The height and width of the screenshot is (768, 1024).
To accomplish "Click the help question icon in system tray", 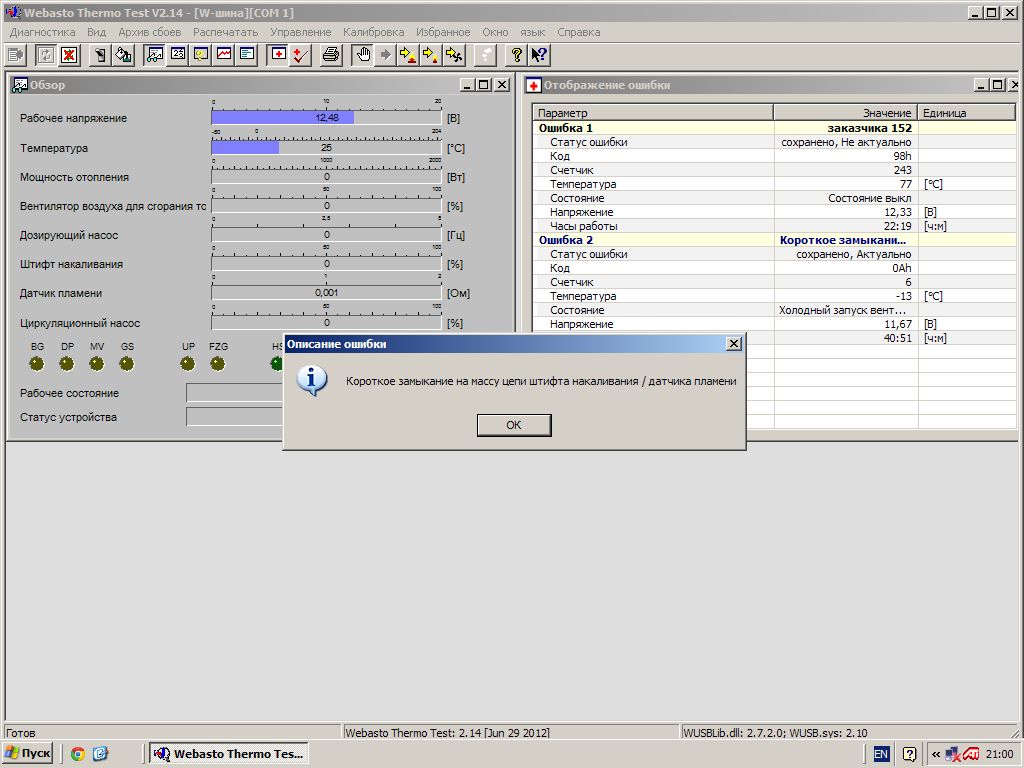I will tap(909, 754).
